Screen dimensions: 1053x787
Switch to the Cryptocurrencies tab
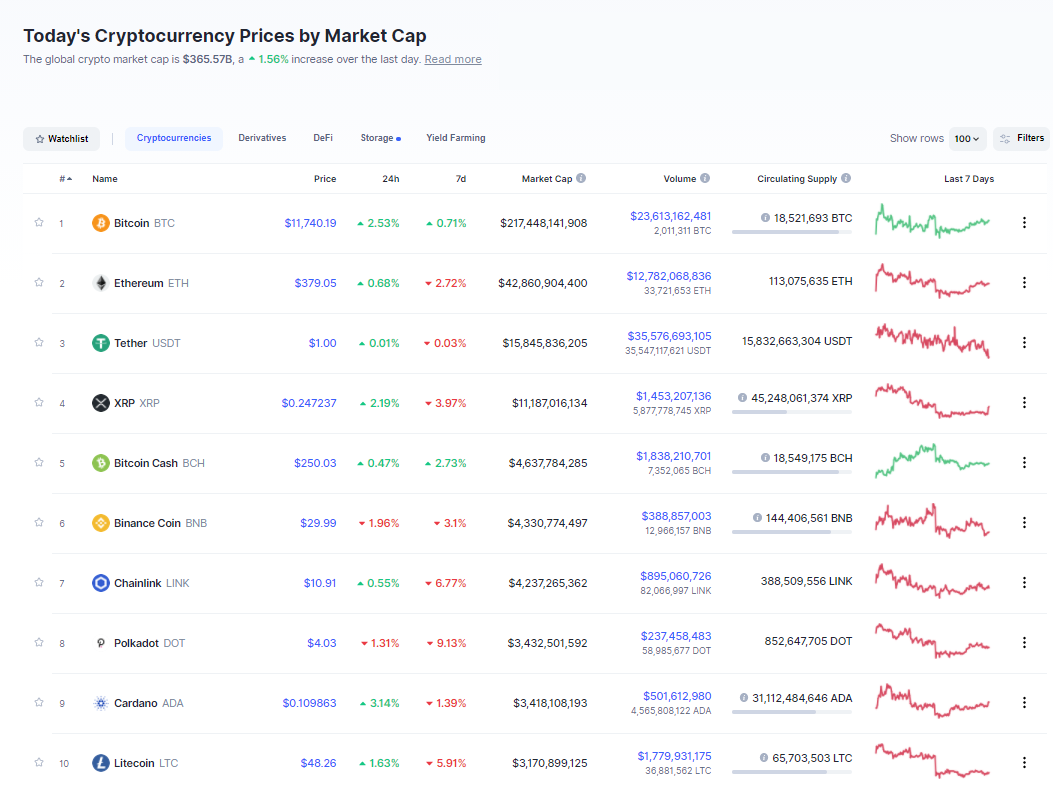(174, 138)
